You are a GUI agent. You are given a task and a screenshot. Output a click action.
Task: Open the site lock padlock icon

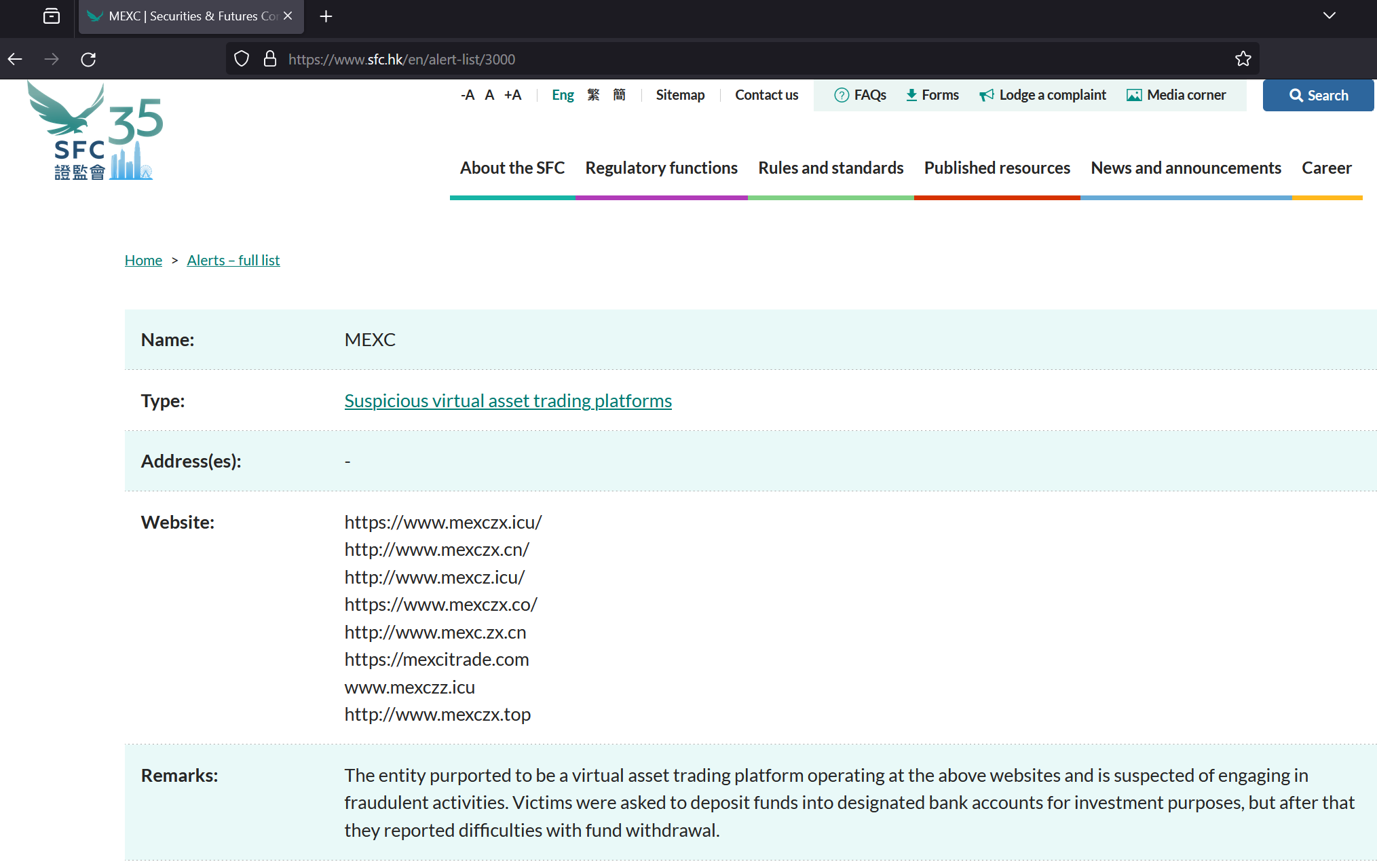coord(269,59)
